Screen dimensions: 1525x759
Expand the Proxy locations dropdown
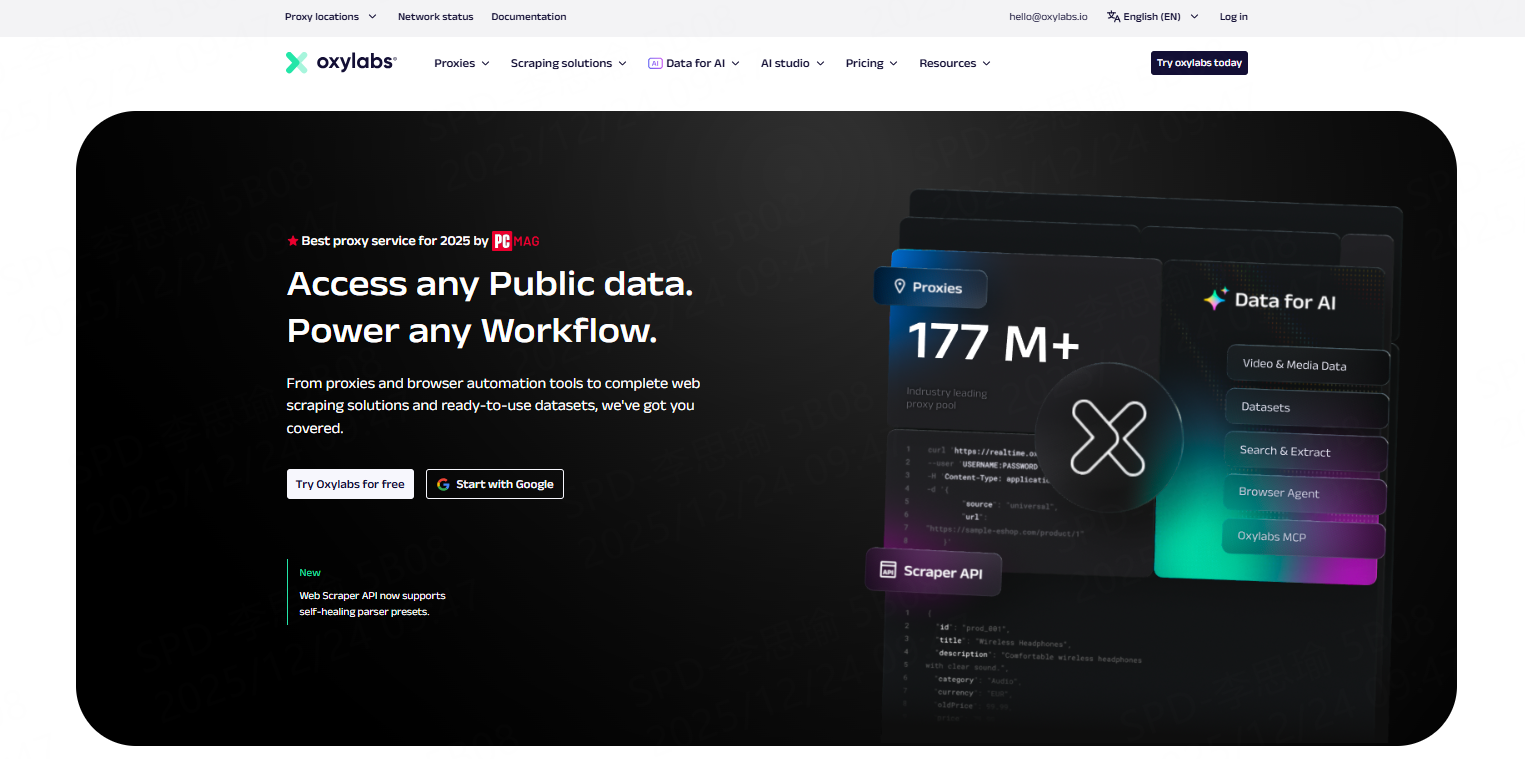[331, 17]
